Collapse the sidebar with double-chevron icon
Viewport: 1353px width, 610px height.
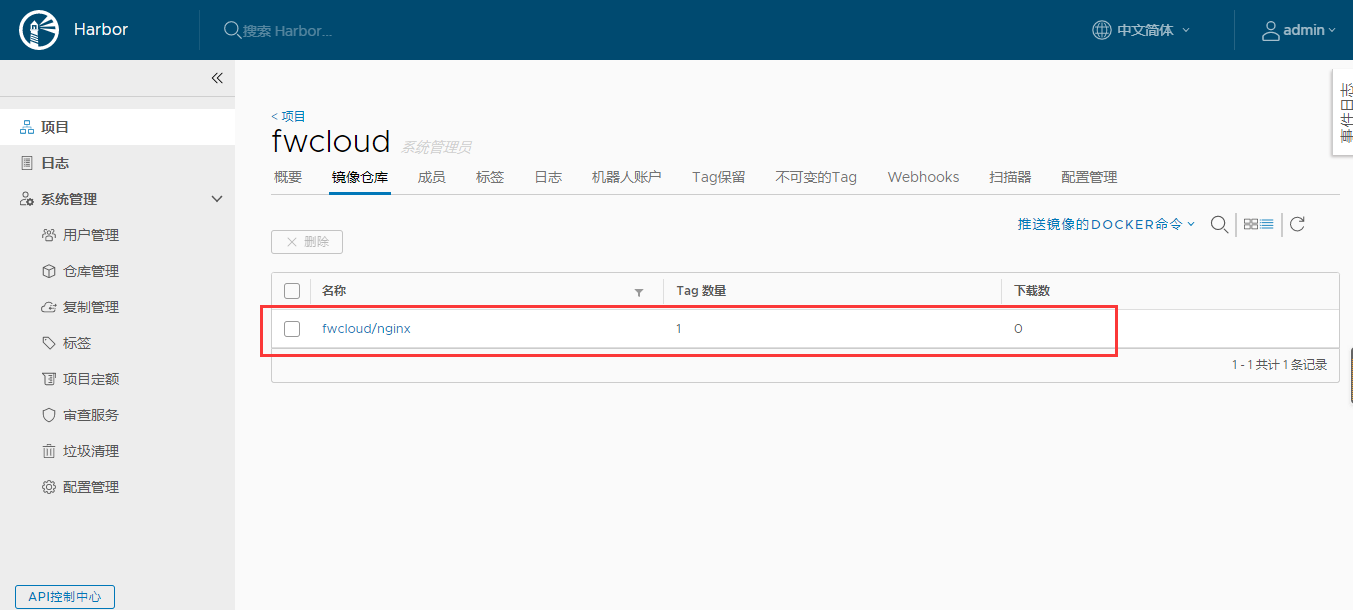(217, 78)
